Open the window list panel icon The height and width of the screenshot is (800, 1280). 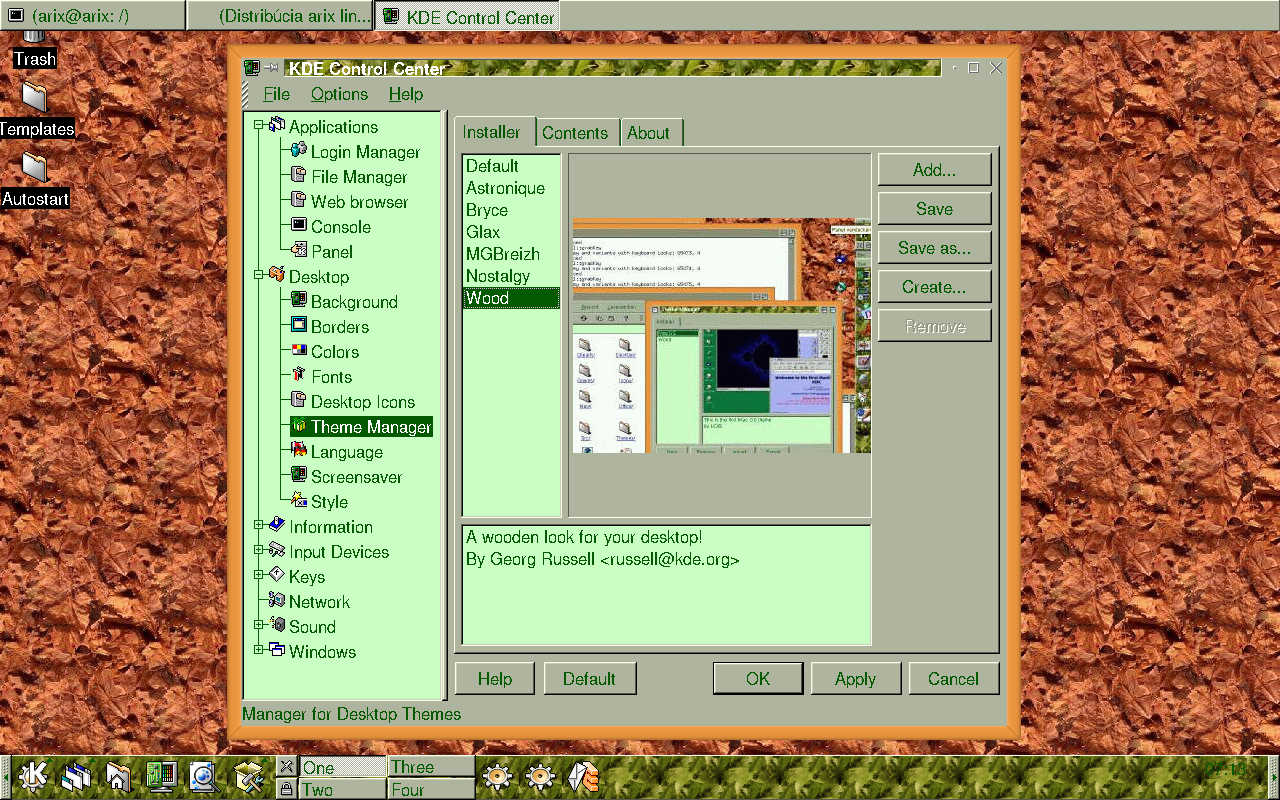coord(76,777)
